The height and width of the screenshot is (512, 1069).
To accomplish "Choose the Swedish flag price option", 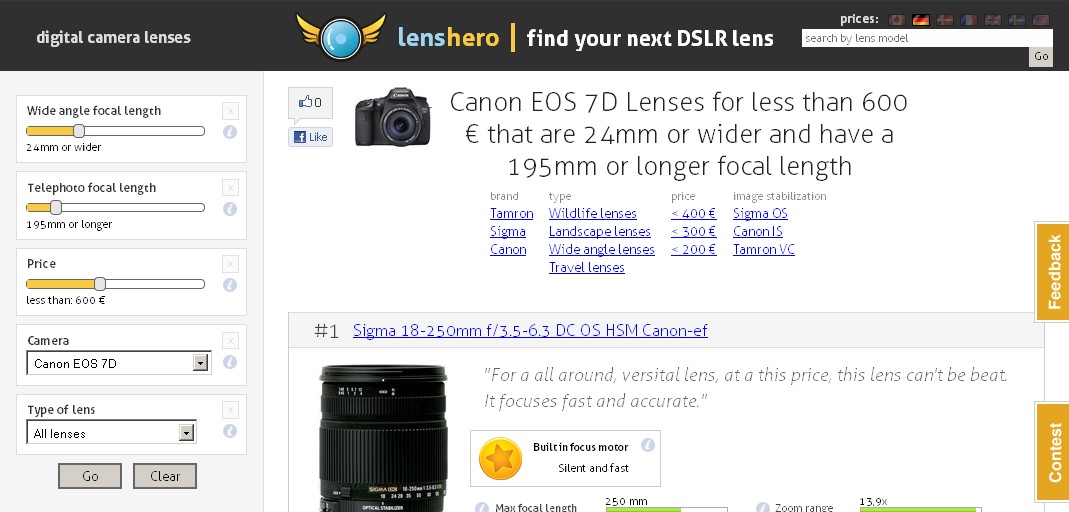I will tap(1017, 20).
